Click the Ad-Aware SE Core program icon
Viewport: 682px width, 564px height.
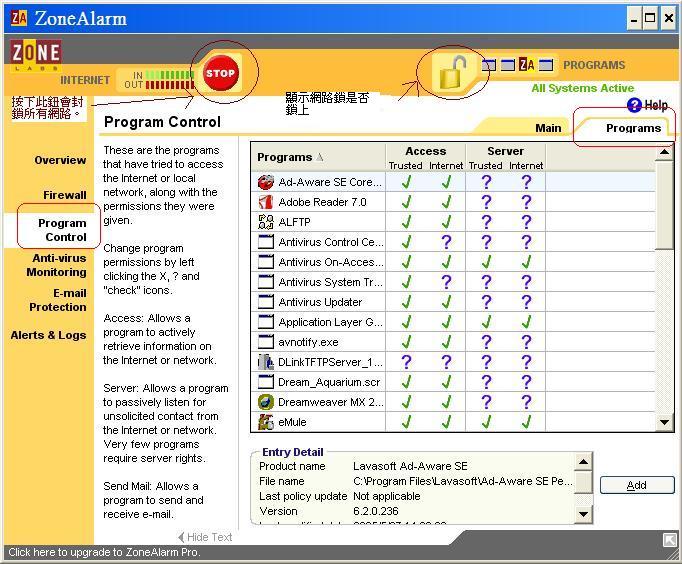(266, 182)
